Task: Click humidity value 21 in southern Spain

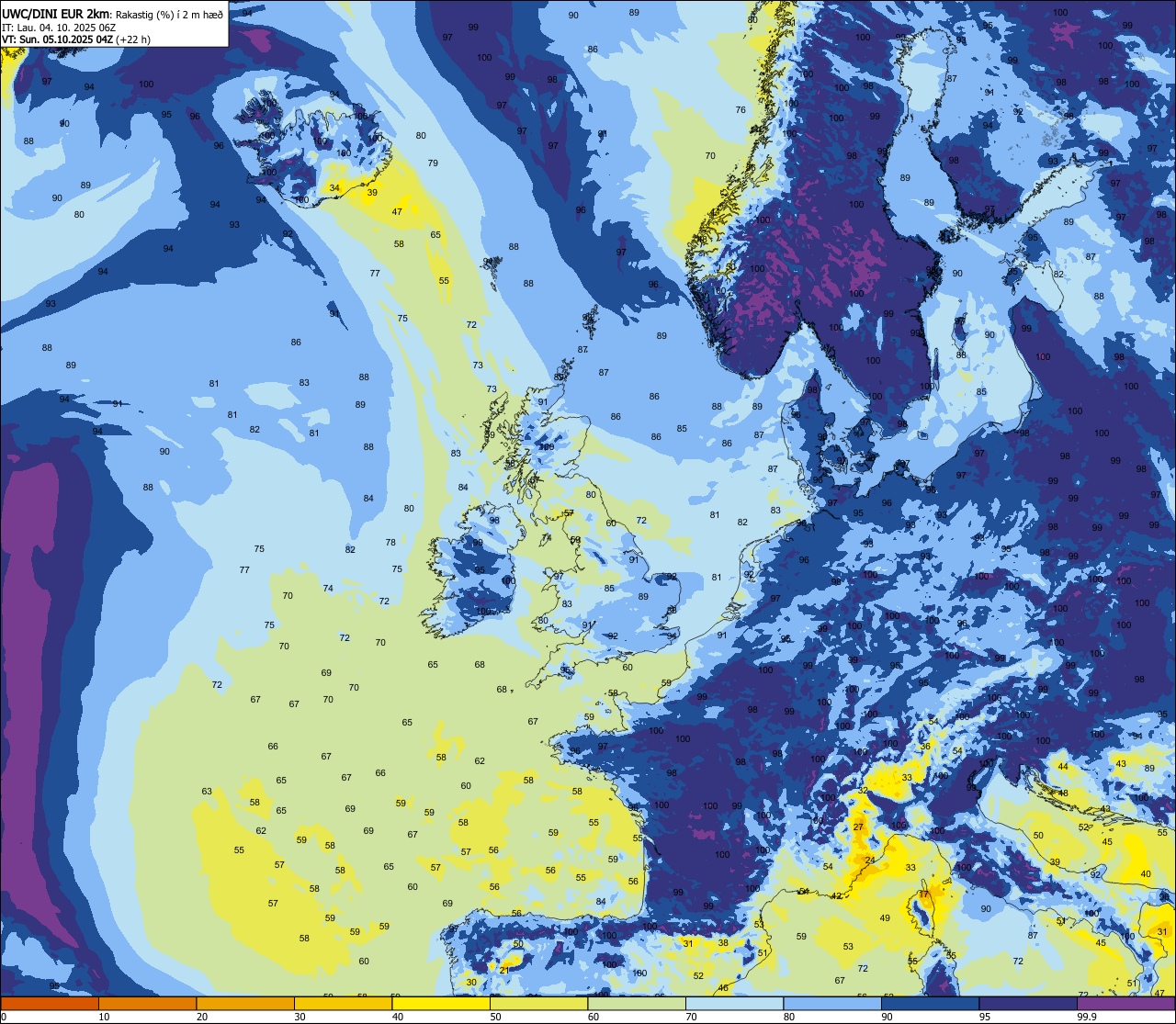Action: [504, 970]
